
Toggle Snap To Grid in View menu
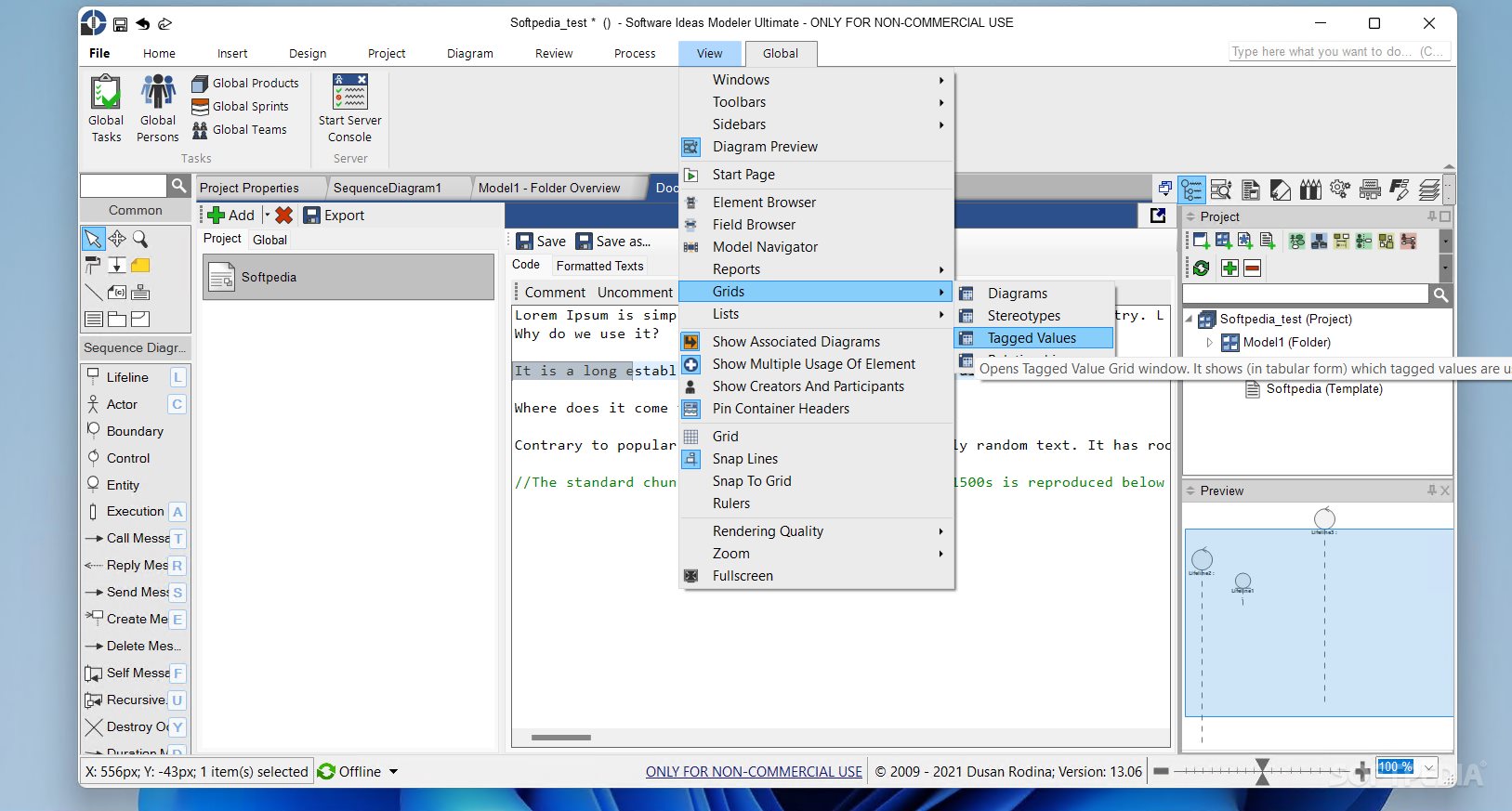[x=817, y=481]
